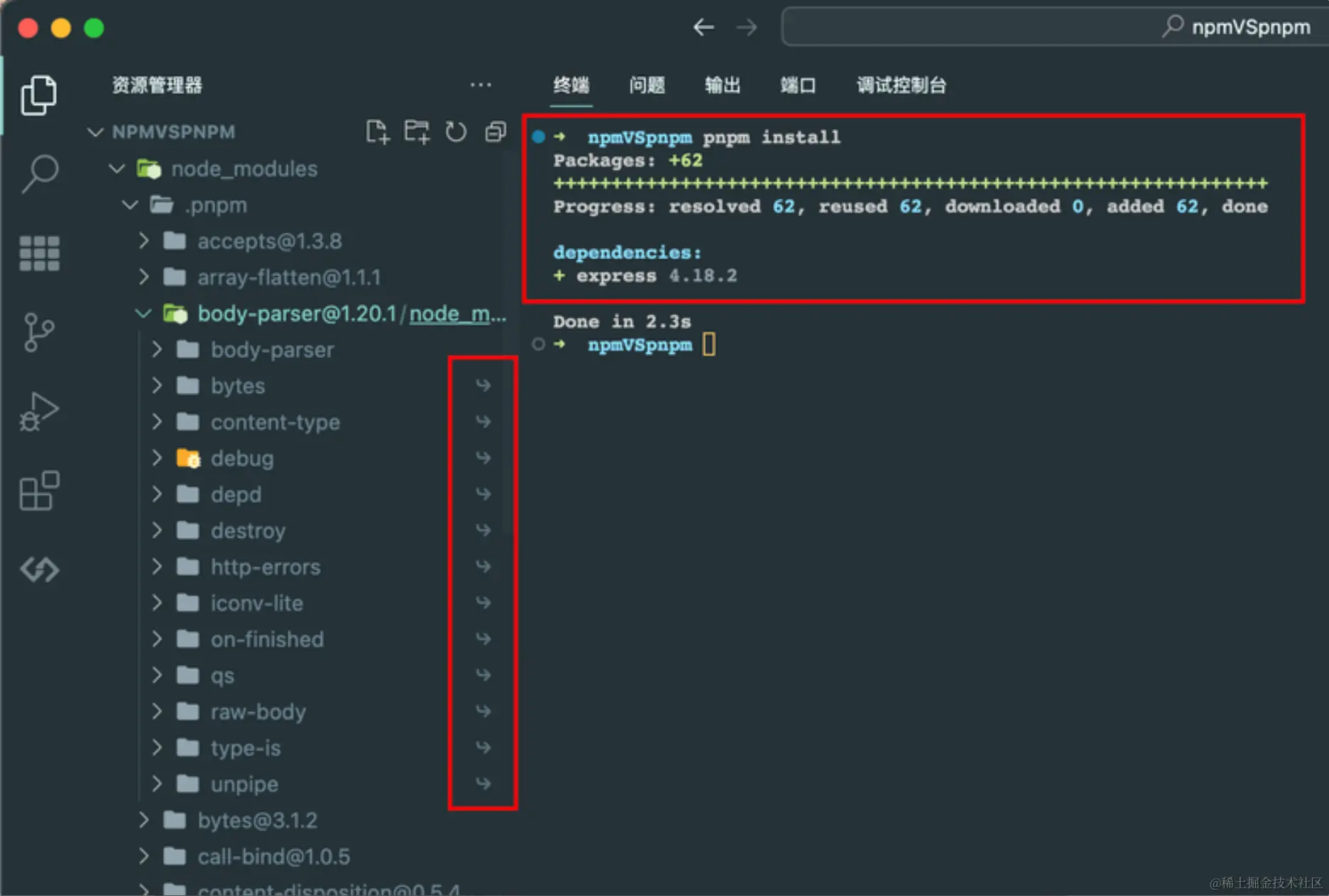
Task: Open the Run and Debug view
Action: click(39, 412)
